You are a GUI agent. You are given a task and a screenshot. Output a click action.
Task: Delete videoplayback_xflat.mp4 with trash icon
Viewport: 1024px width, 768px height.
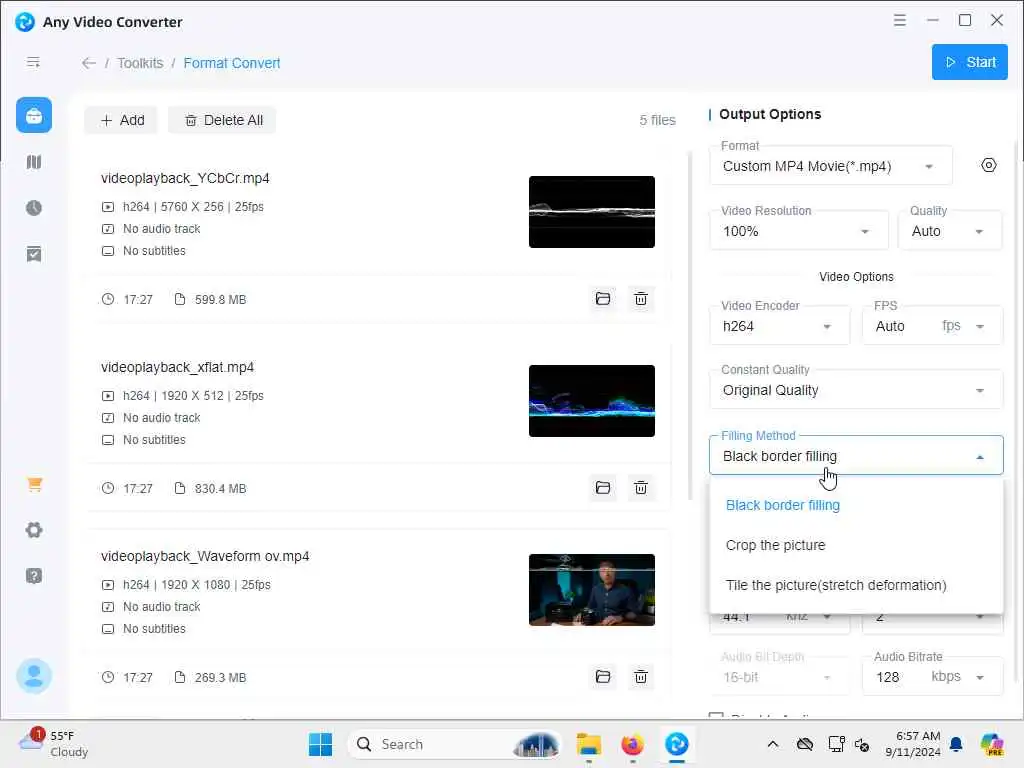(641, 488)
